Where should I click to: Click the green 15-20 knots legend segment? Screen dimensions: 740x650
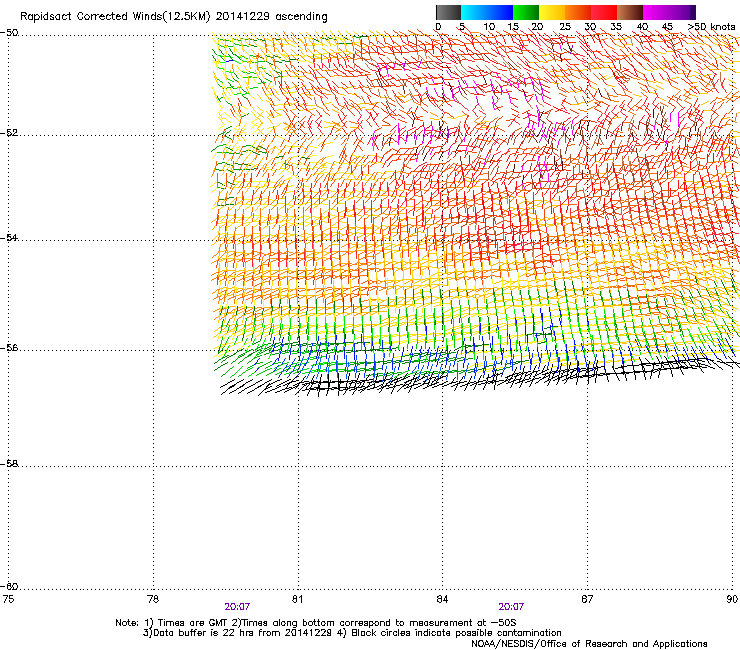(x=526, y=12)
